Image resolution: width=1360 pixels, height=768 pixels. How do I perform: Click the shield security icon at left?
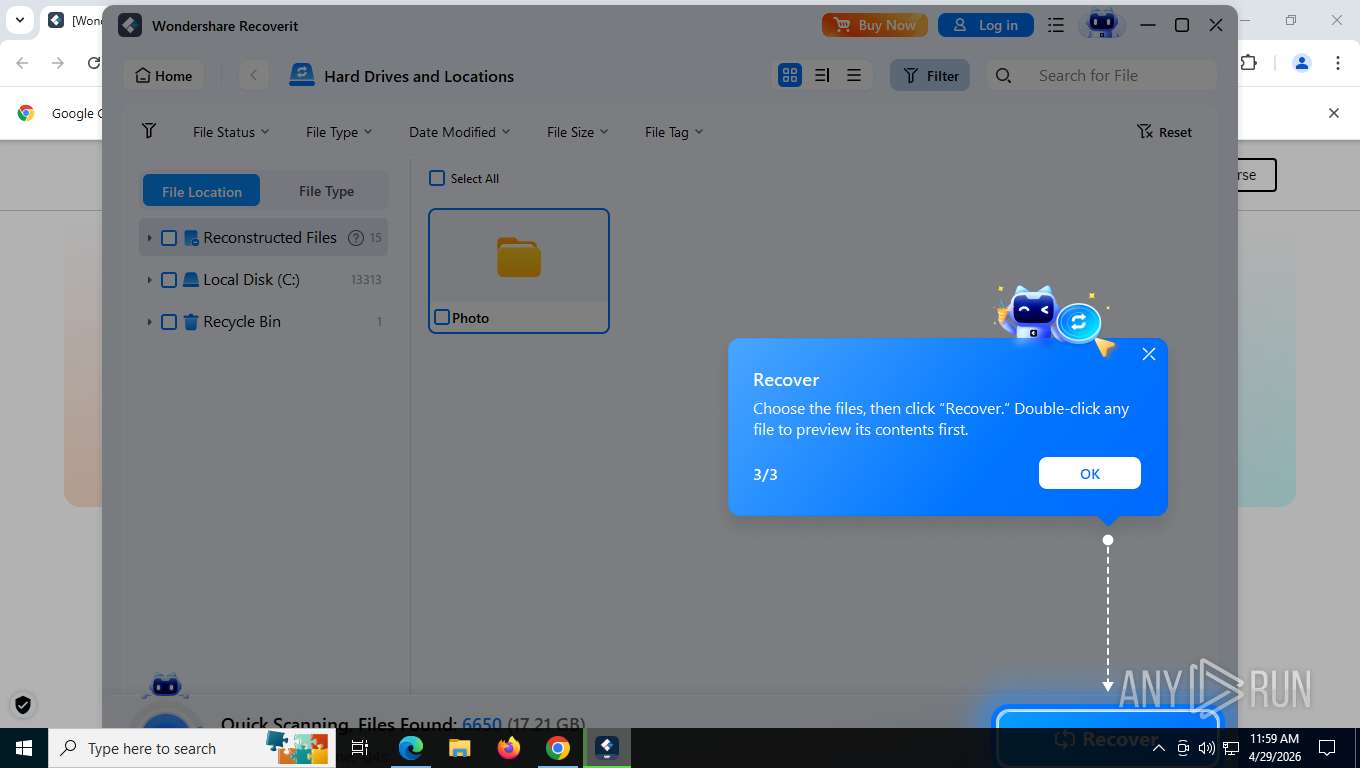coord(23,705)
